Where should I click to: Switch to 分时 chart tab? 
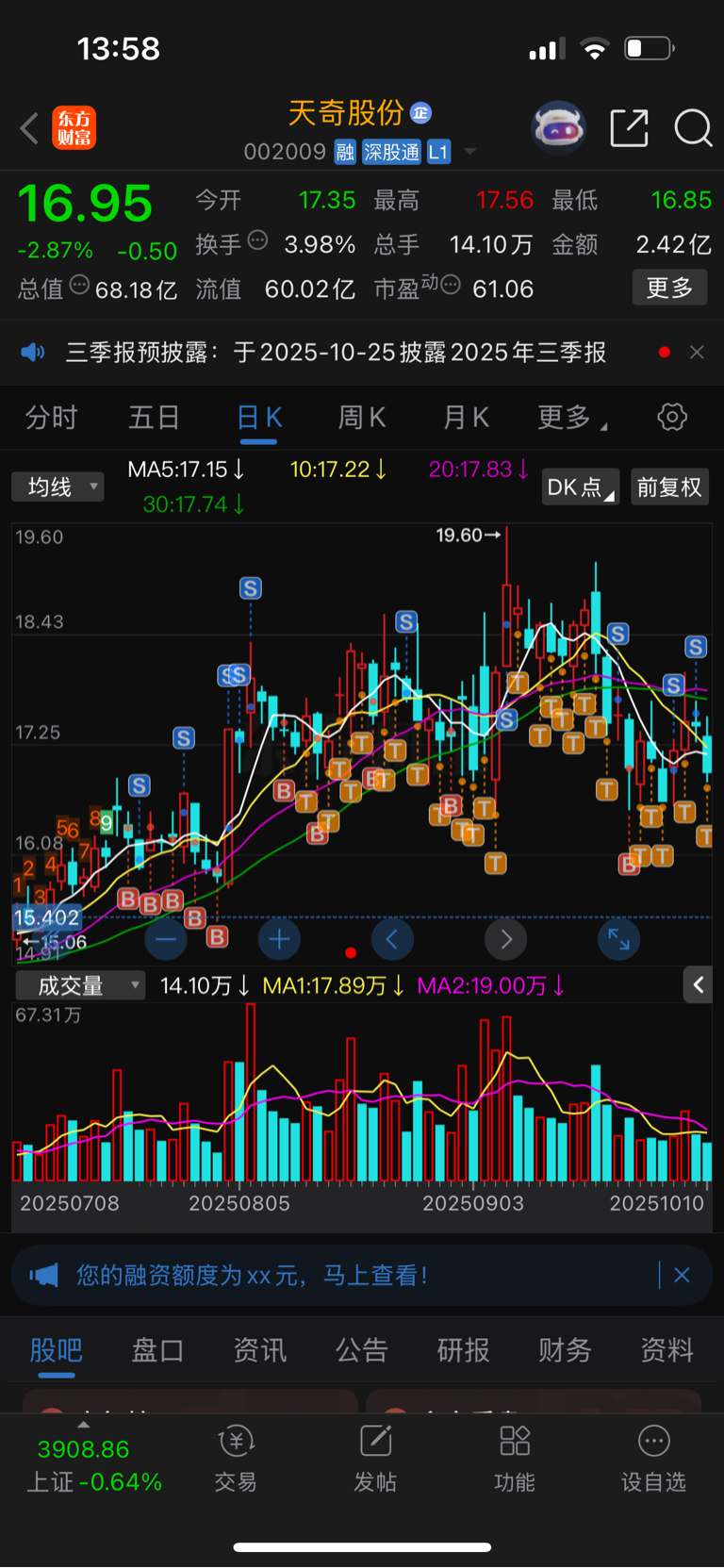[51, 417]
